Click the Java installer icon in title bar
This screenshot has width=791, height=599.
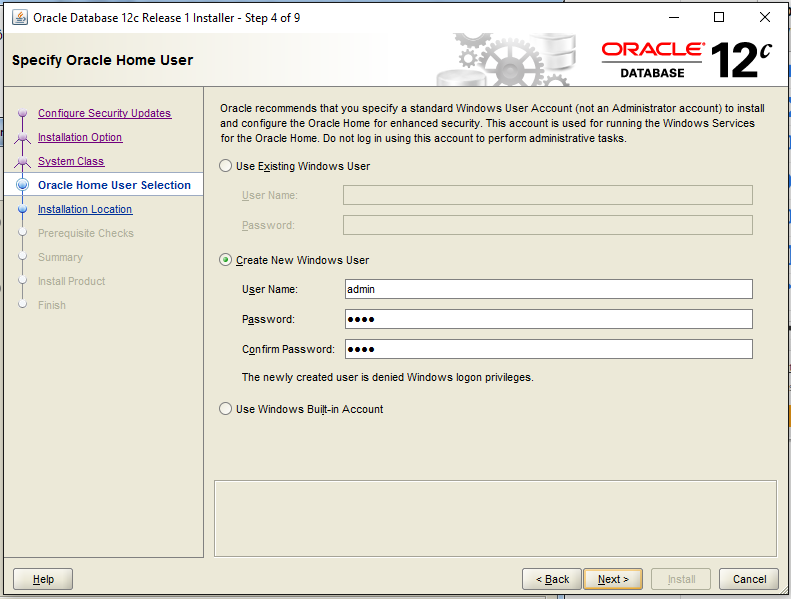click(20, 18)
